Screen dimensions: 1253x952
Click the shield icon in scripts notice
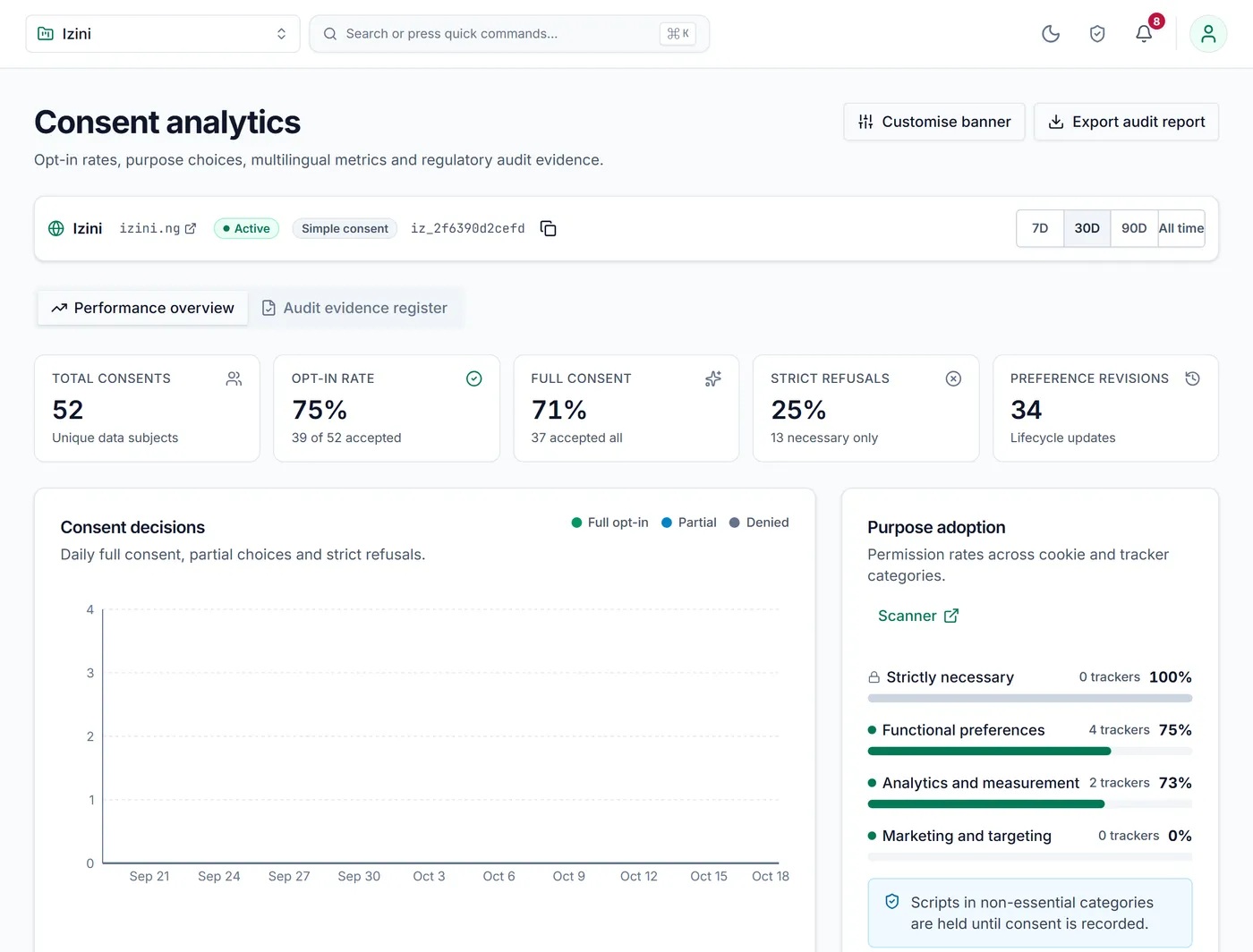[892, 902]
